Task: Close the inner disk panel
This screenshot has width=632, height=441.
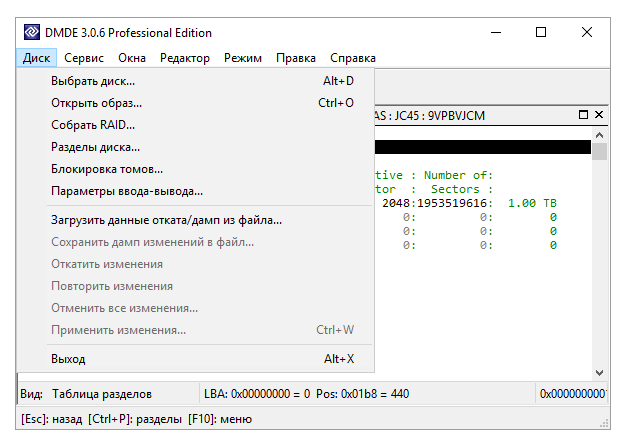Action: pyautogui.click(x=599, y=115)
